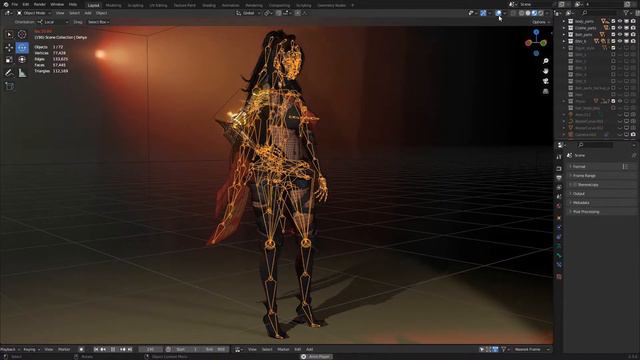The height and width of the screenshot is (360, 640).
Task: Toggle camera view with the camera icon
Action: point(546,81)
